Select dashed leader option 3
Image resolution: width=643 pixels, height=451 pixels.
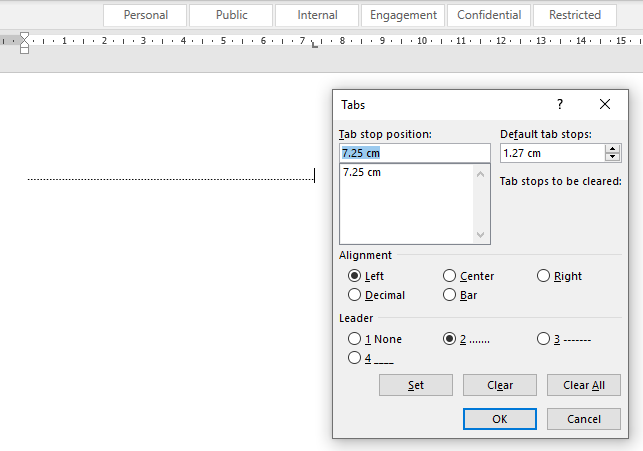pos(544,339)
